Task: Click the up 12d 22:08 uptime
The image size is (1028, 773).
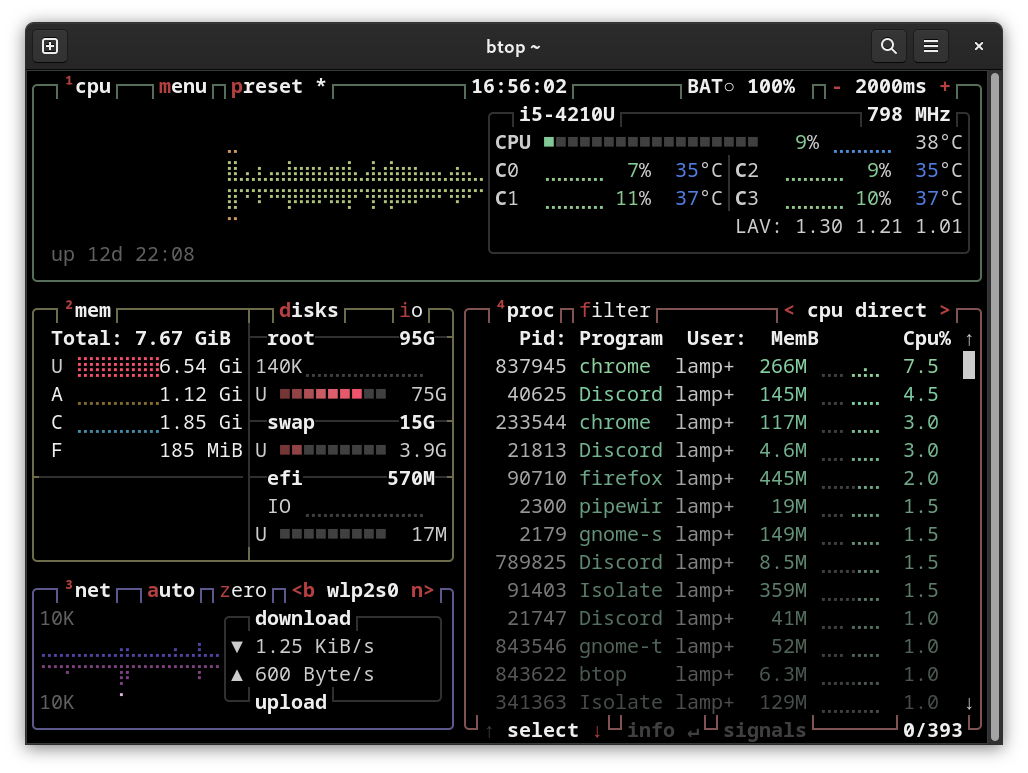Action: click(123, 254)
